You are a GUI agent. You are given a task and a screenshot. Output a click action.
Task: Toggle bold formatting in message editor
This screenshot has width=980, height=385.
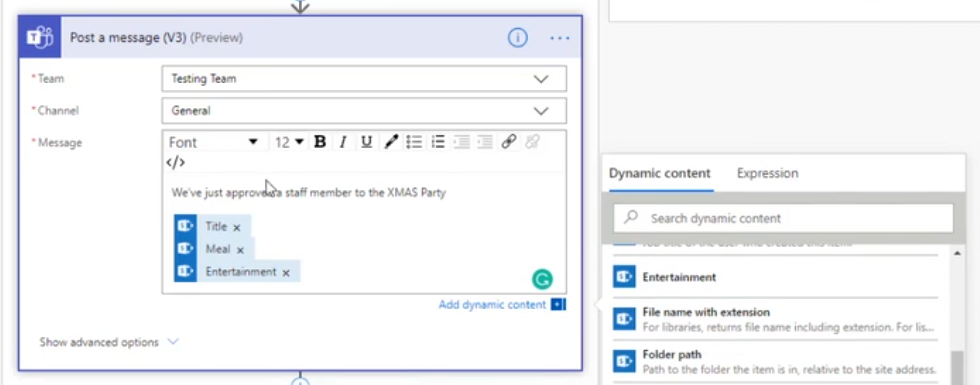320,142
